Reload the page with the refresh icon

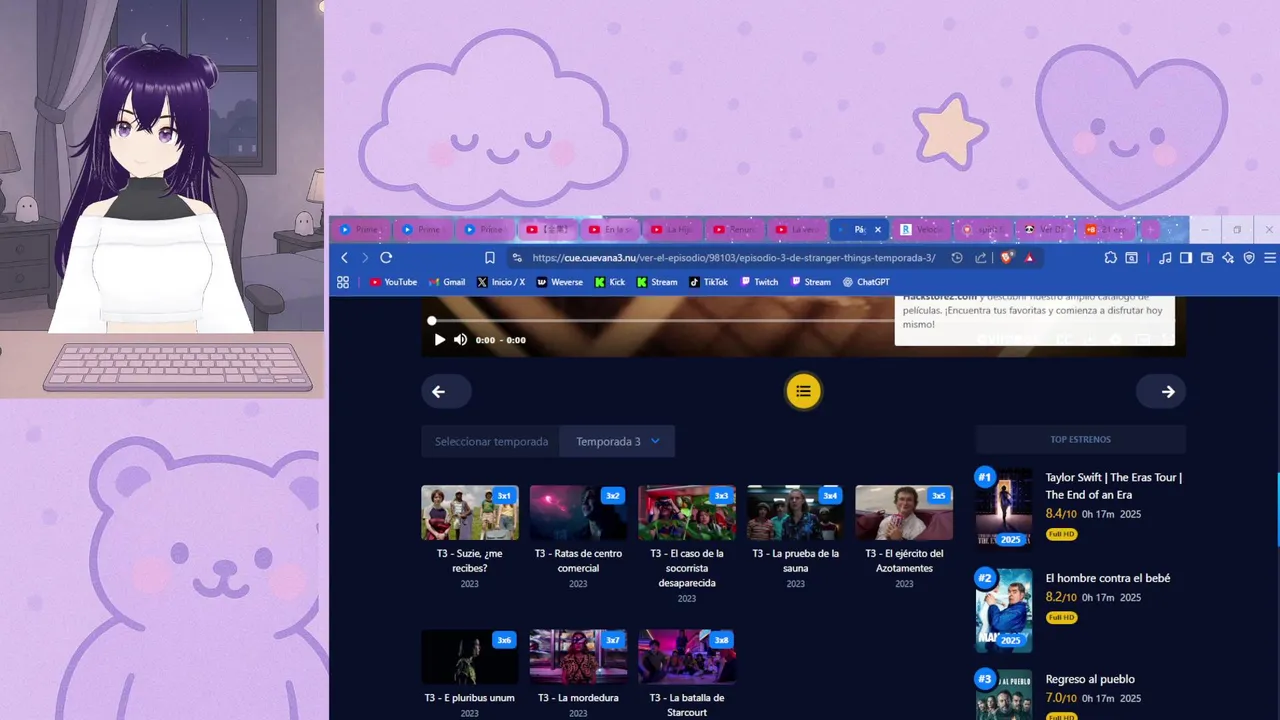[x=386, y=258]
